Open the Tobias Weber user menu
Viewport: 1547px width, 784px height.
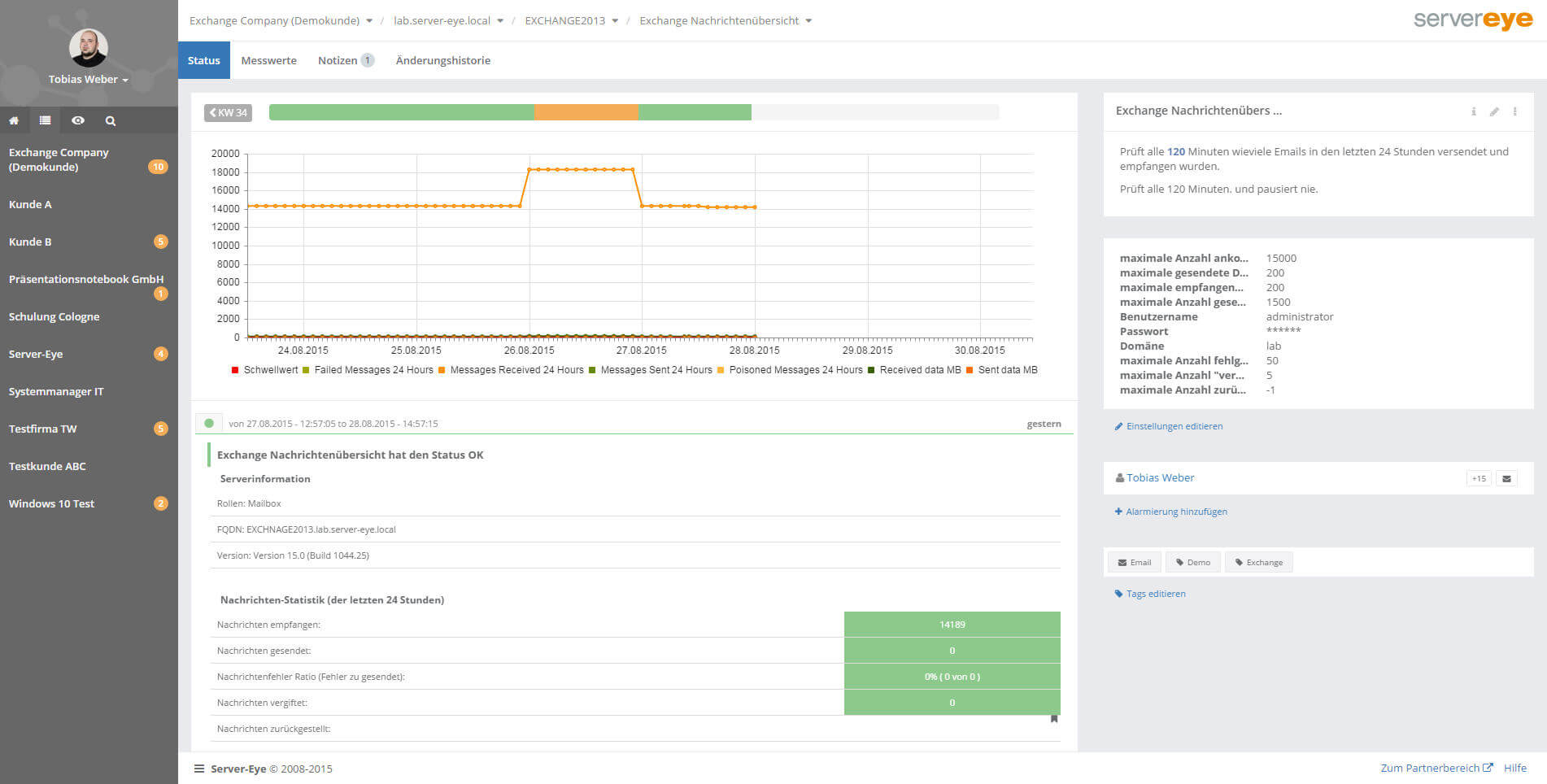coord(88,79)
